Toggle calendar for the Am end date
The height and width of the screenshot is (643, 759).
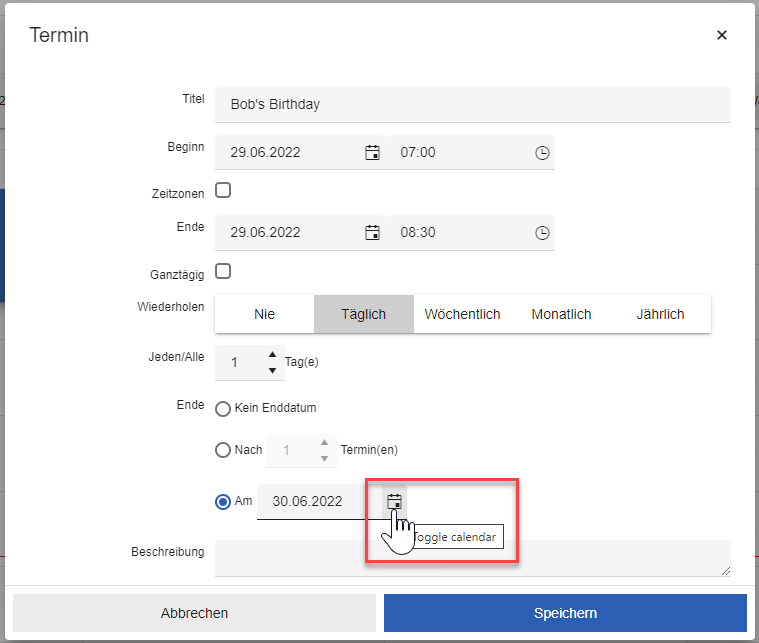(395, 502)
